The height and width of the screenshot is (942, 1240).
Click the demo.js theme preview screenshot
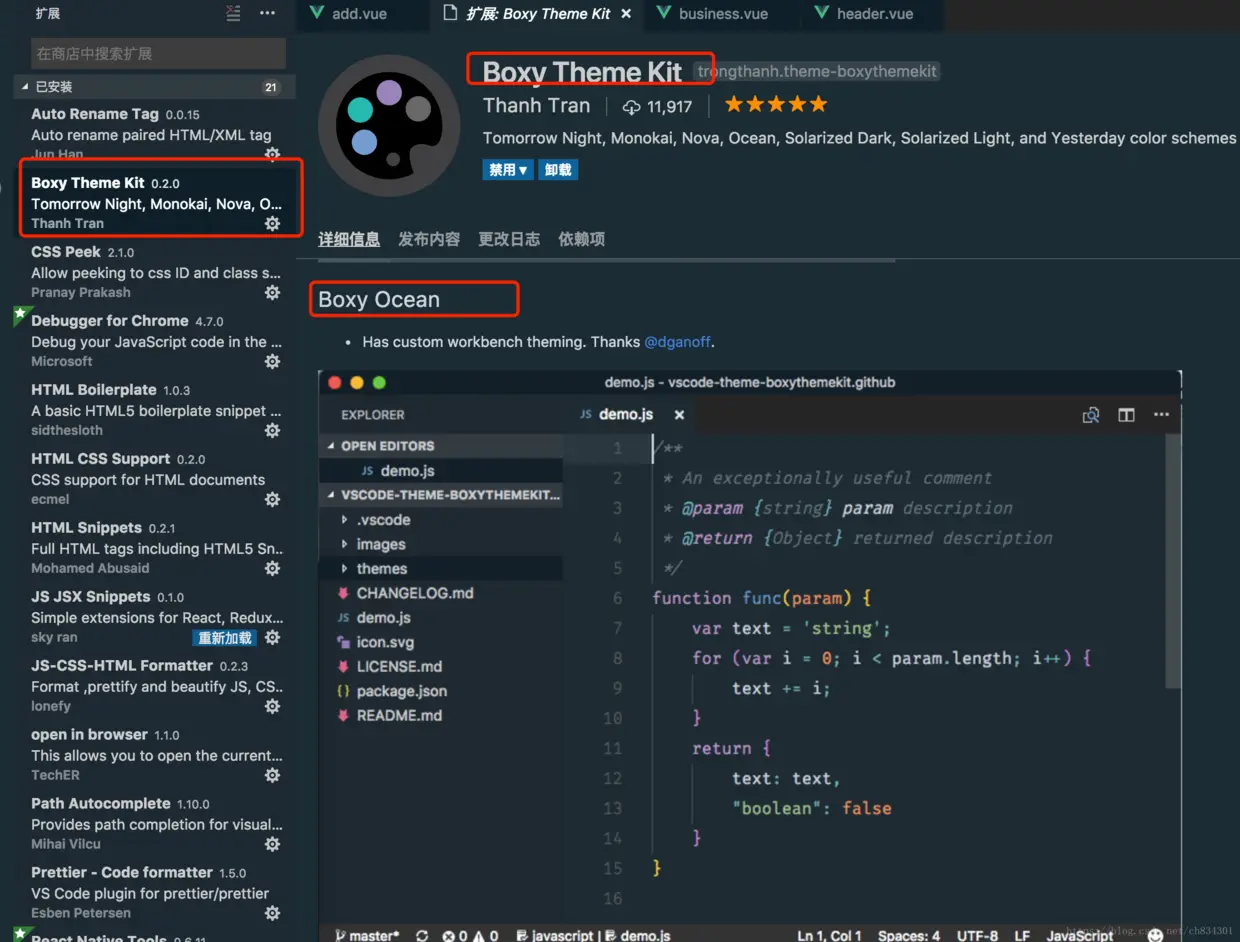pyautogui.click(x=750, y=656)
